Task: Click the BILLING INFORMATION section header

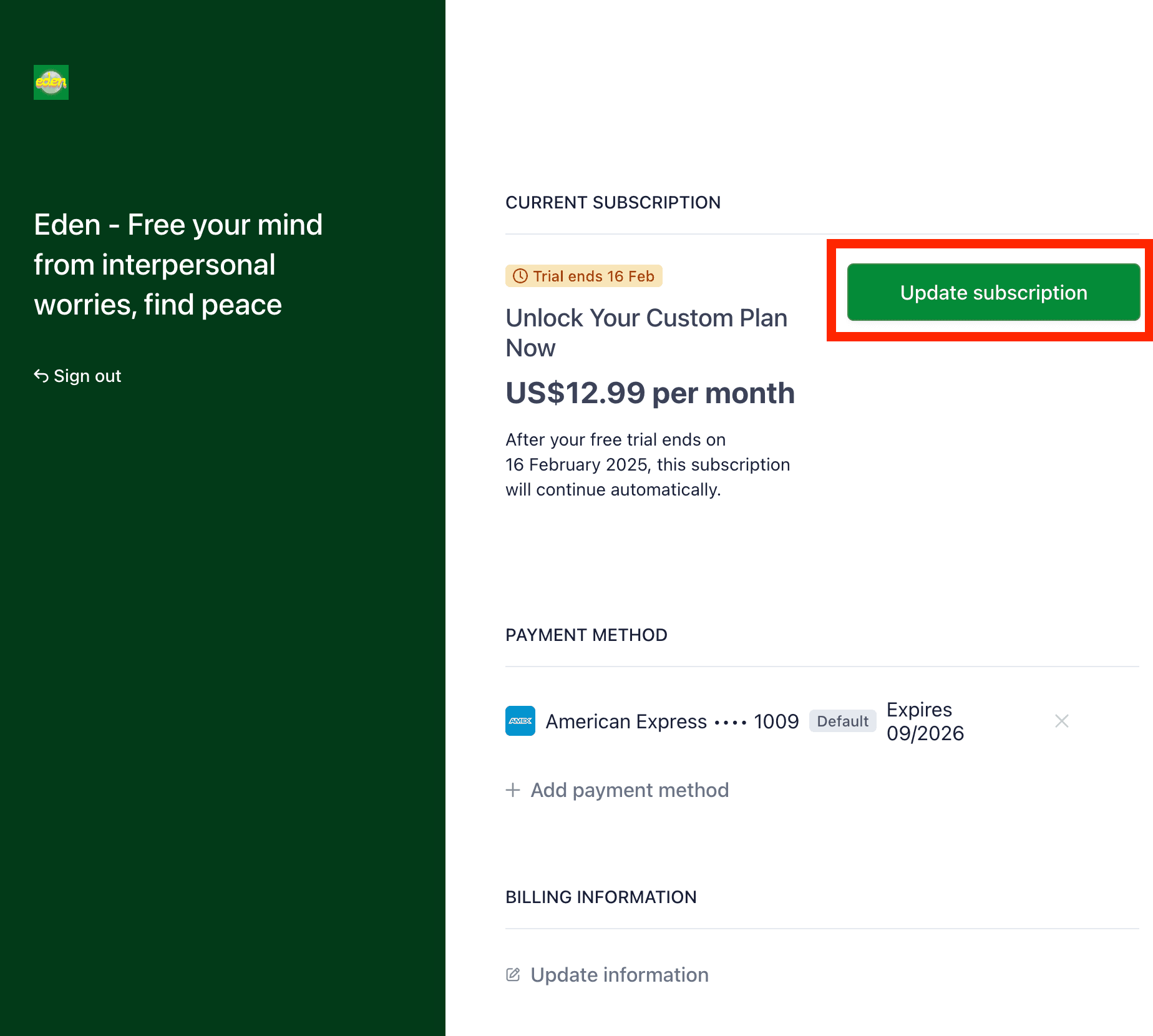Action: (601, 897)
